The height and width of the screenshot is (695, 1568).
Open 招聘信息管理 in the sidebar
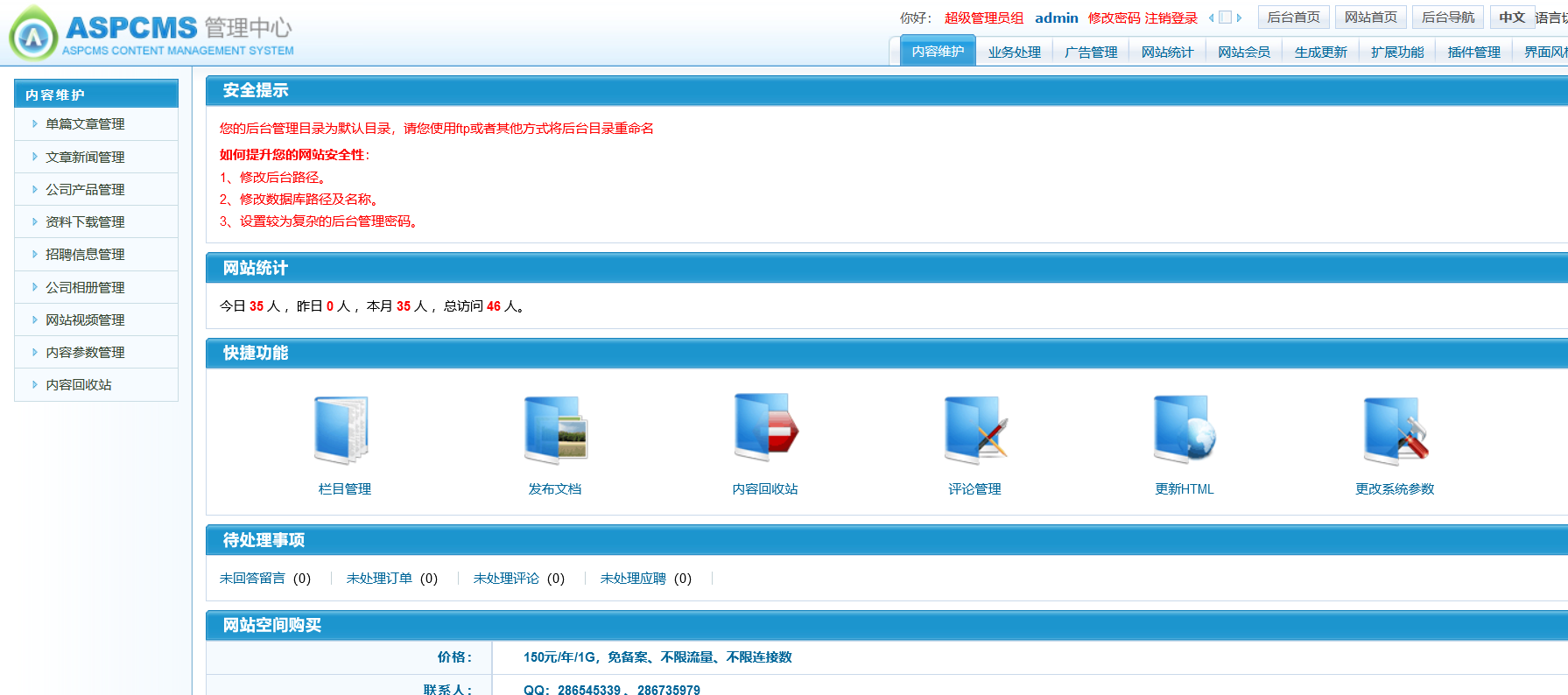[85, 254]
